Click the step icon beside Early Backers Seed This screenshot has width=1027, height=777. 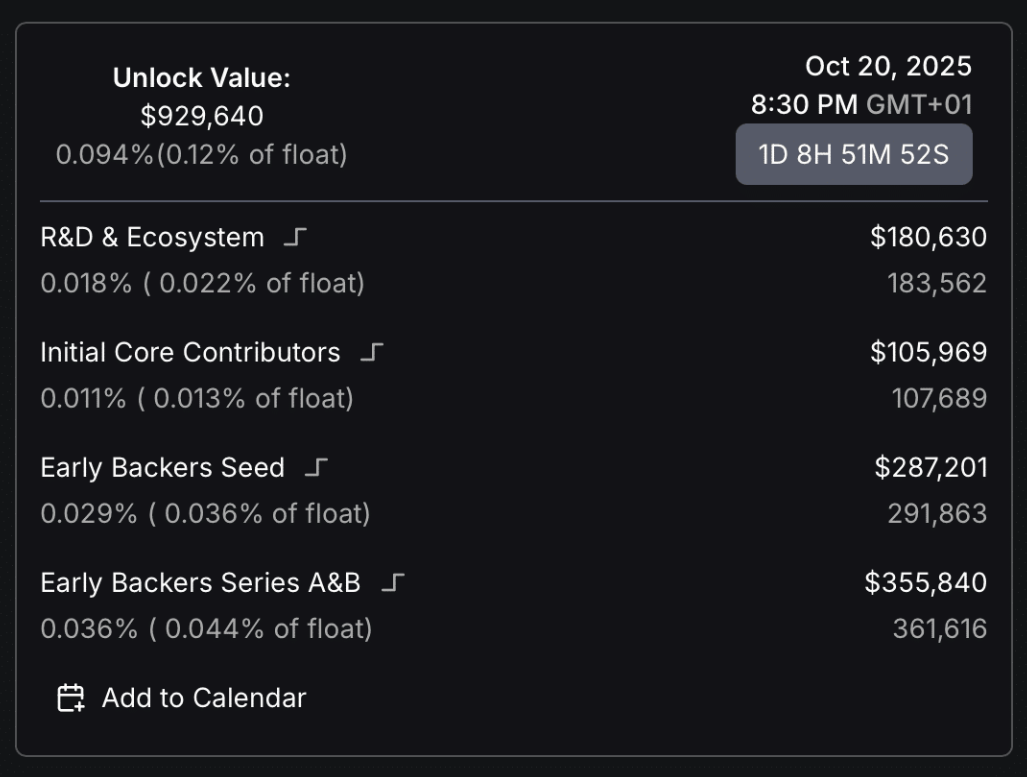coord(316,468)
